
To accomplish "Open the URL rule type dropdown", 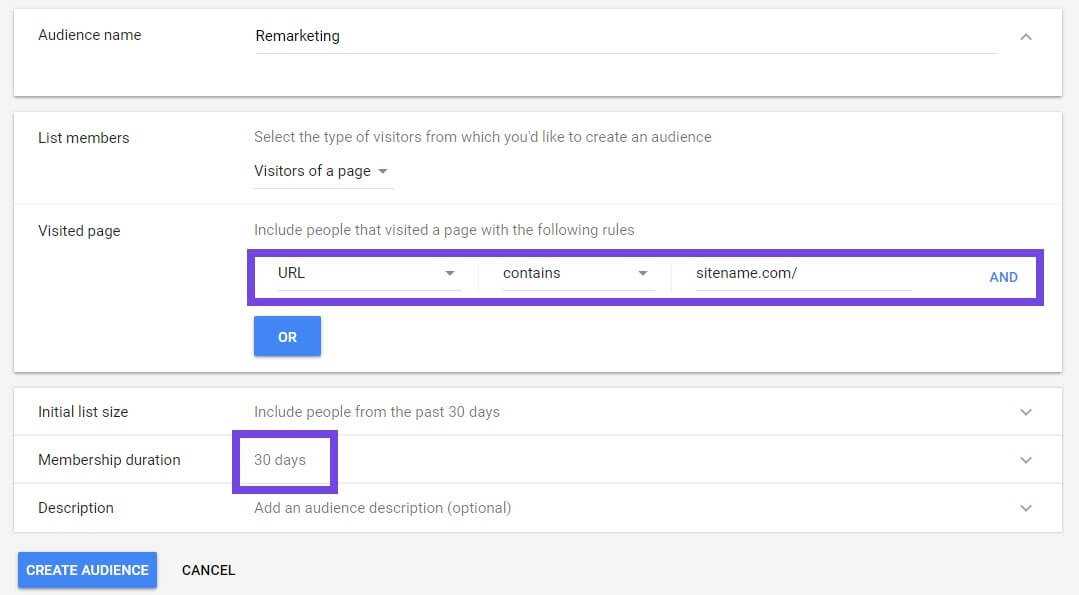I will pyautogui.click(x=368, y=273).
